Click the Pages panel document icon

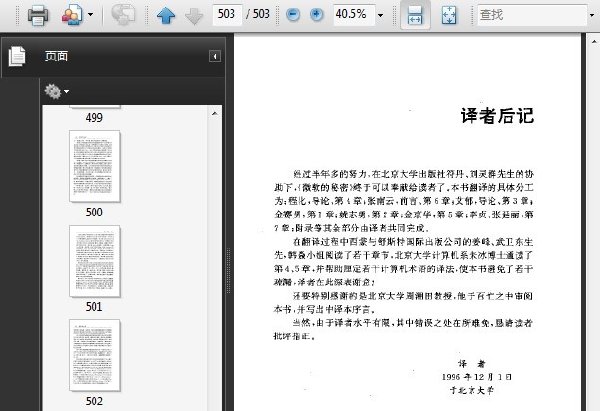point(17,56)
